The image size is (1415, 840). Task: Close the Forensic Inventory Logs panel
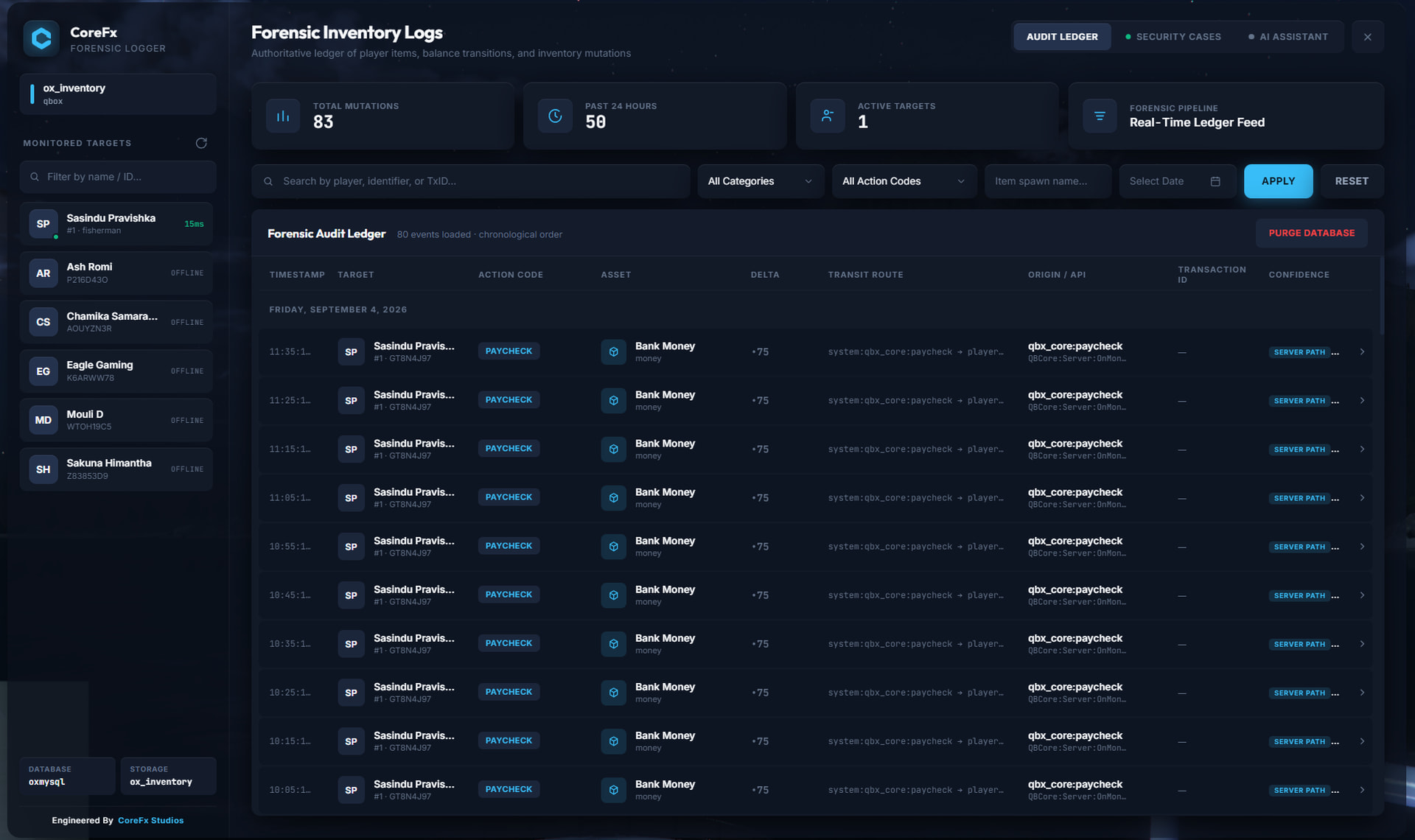[1368, 37]
